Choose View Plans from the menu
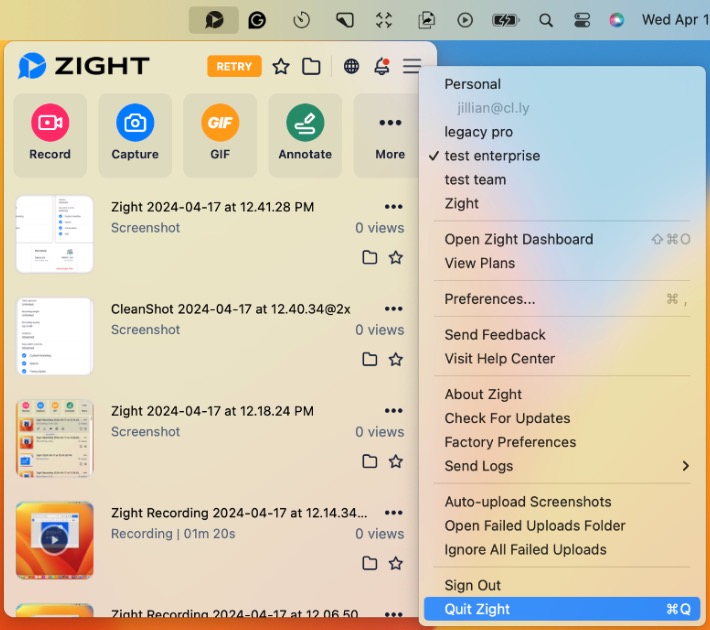 [x=562, y=263]
